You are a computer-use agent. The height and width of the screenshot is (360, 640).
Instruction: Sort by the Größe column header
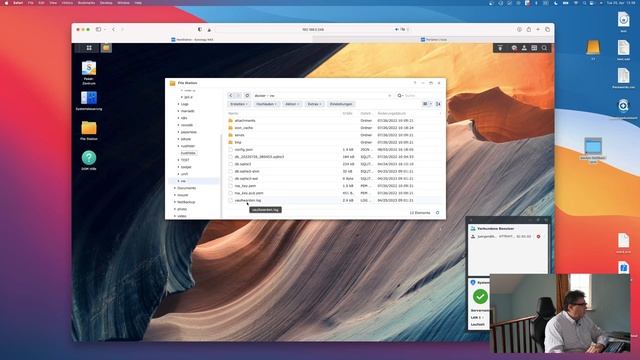348,113
